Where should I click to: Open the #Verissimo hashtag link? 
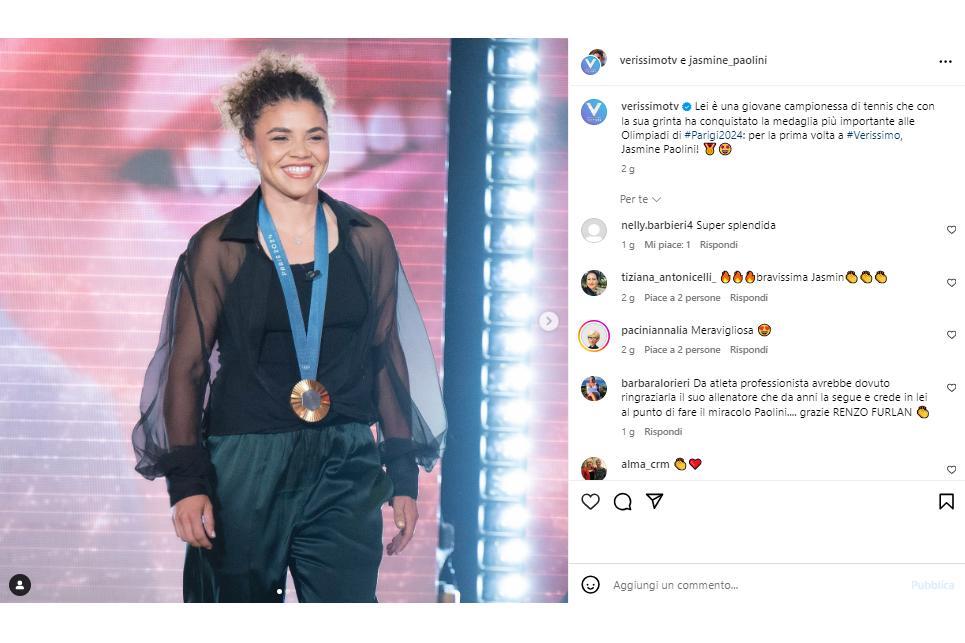pos(874,135)
